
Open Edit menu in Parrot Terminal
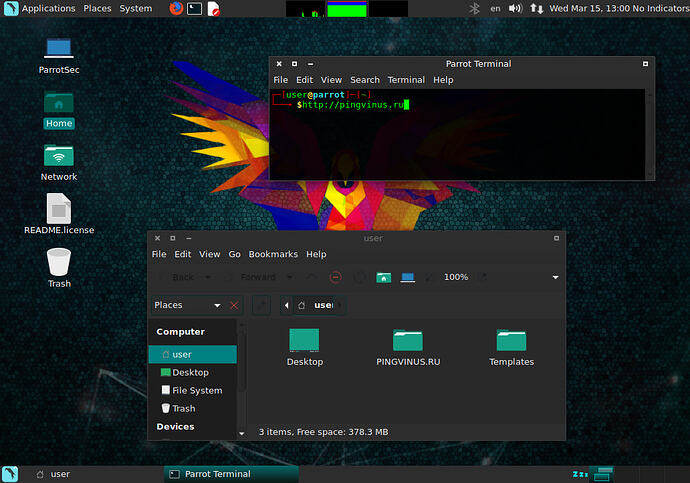pos(304,80)
